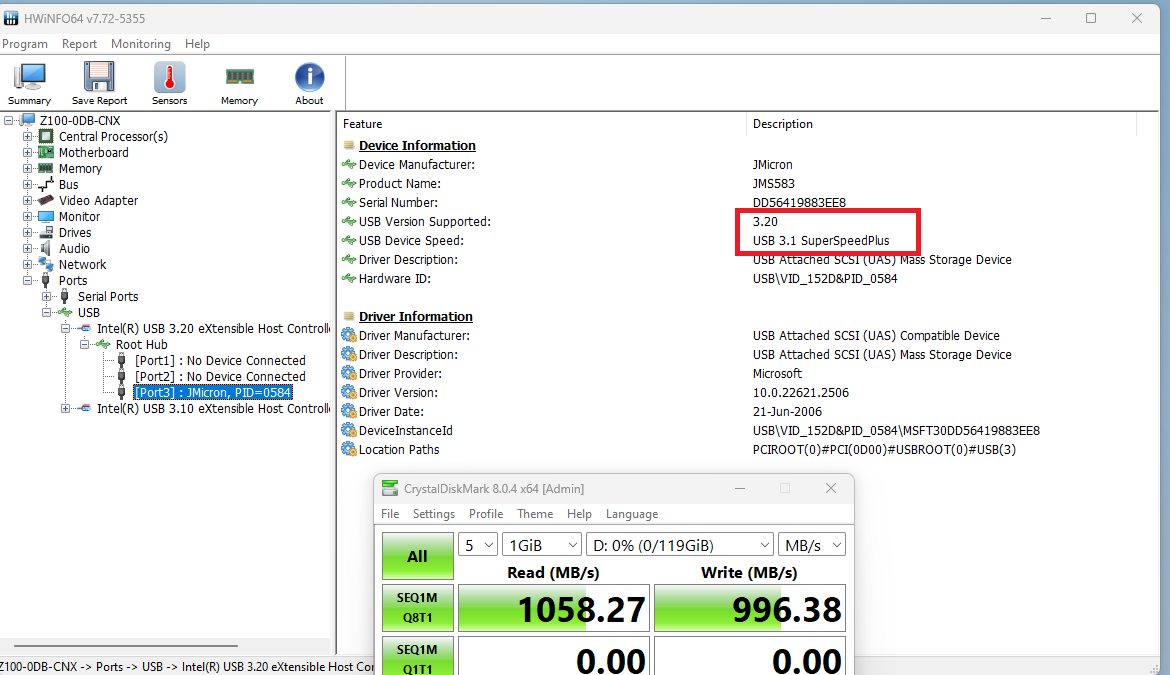Expand the Drives tree node
The width and height of the screenshot is (1170, 675).
(28, 232)
